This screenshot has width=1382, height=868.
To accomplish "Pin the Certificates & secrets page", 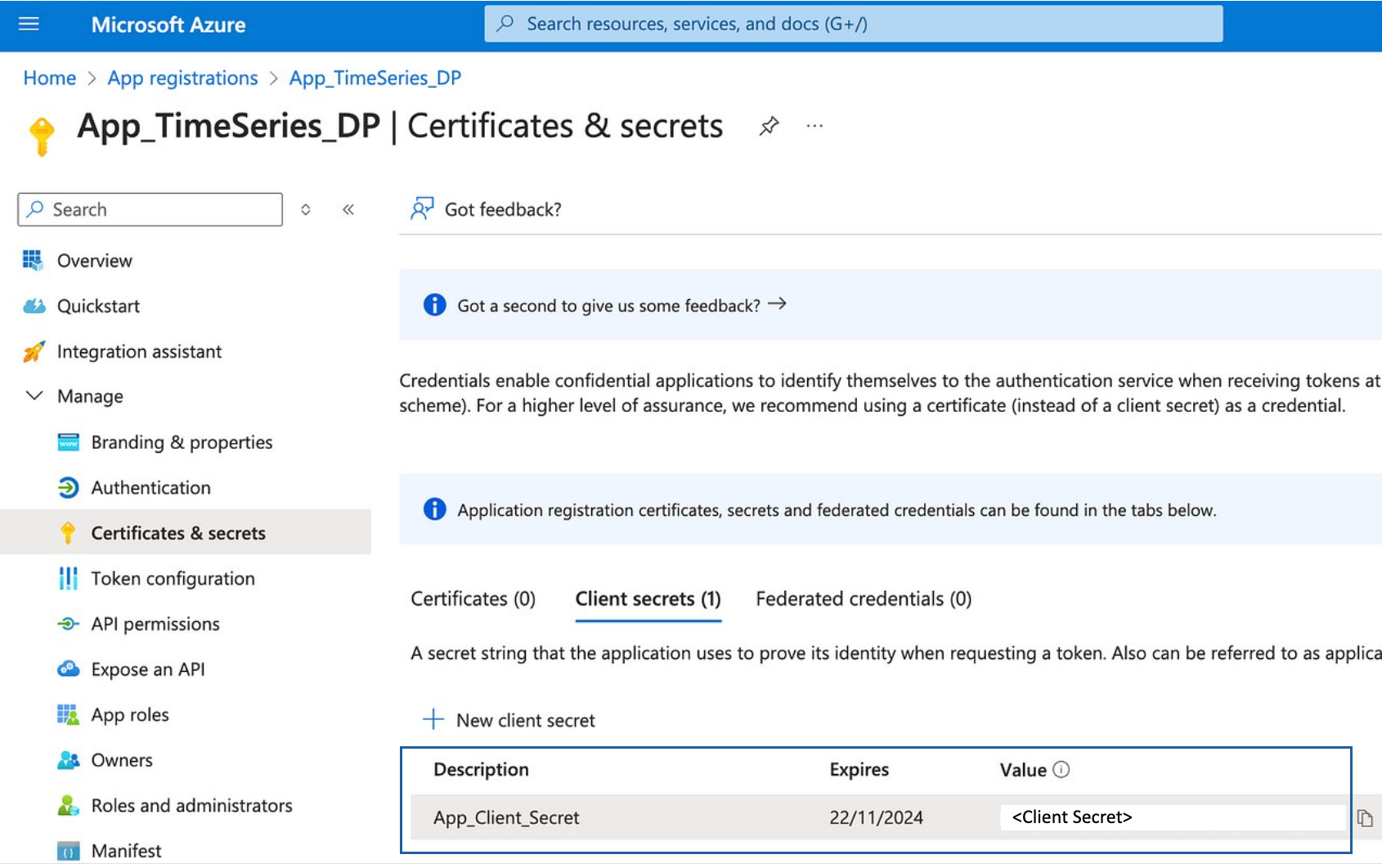I will pyautogui.click(x=769, y=127).
